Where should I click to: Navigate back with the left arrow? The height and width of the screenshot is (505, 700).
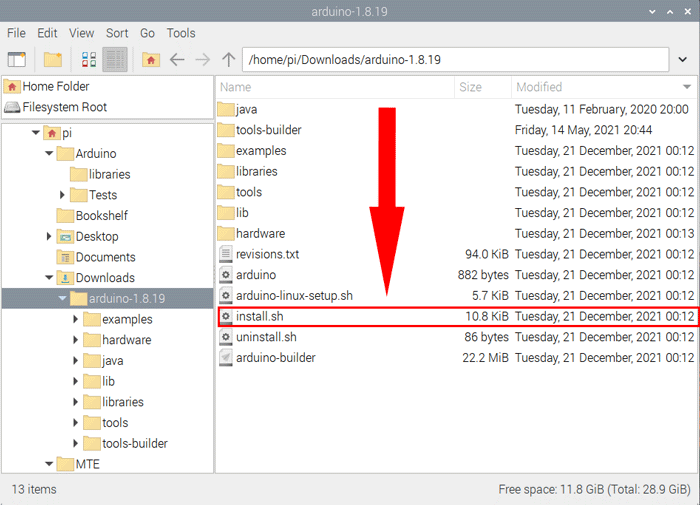coord(177,59)
